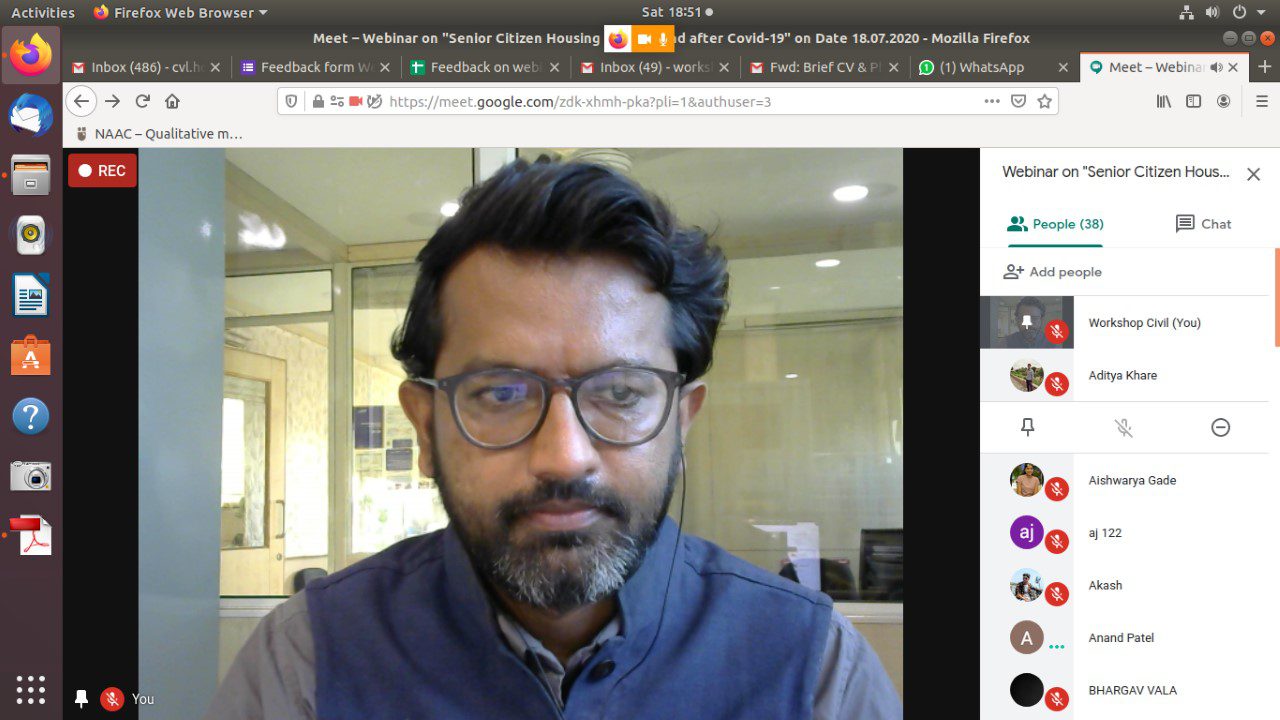This screenshot has width=1280, height=720.
Task: Open a new browser tab
Action: 1264,67
